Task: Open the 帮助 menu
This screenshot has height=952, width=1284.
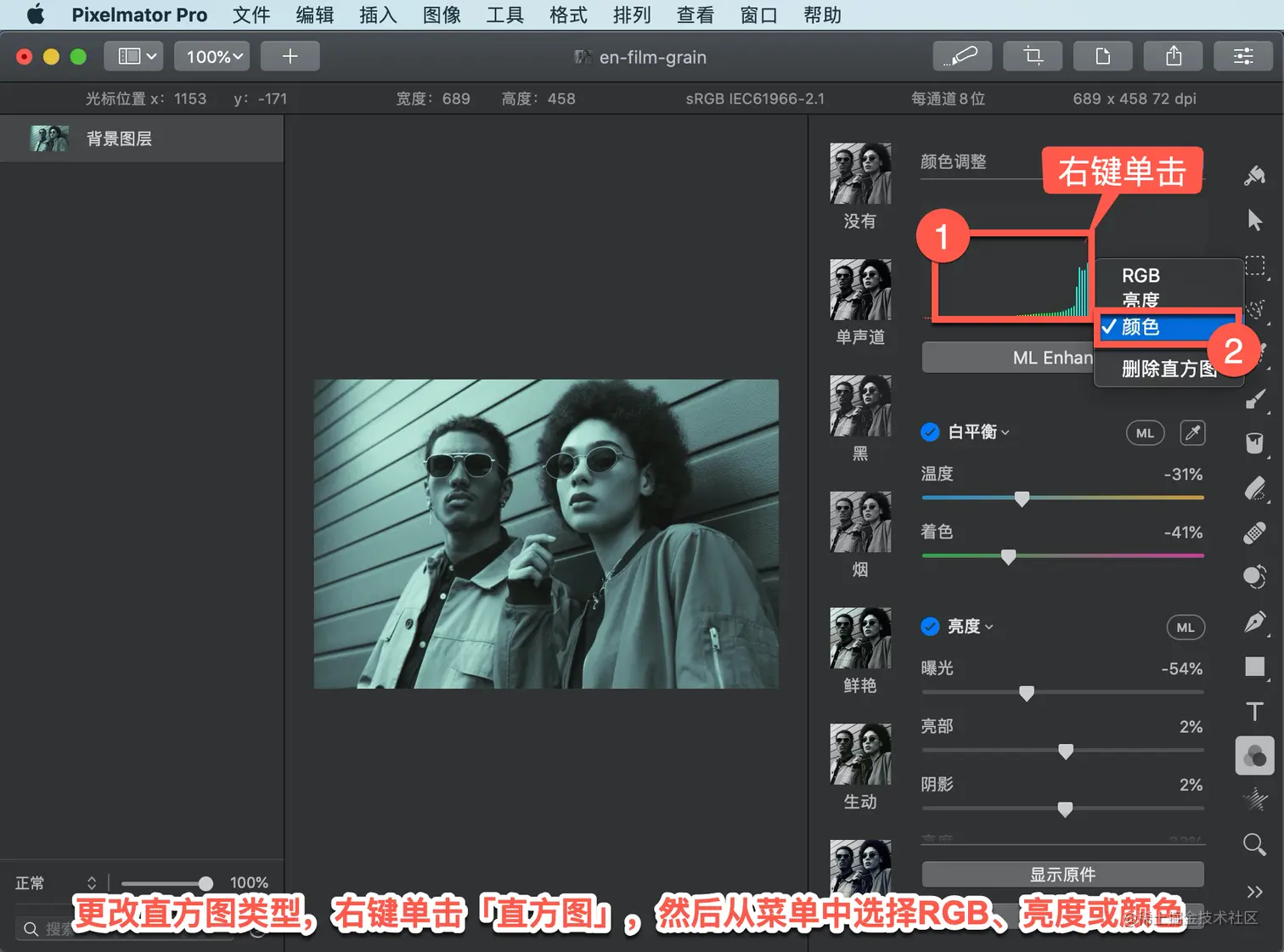Action: [x=822, y=15]
